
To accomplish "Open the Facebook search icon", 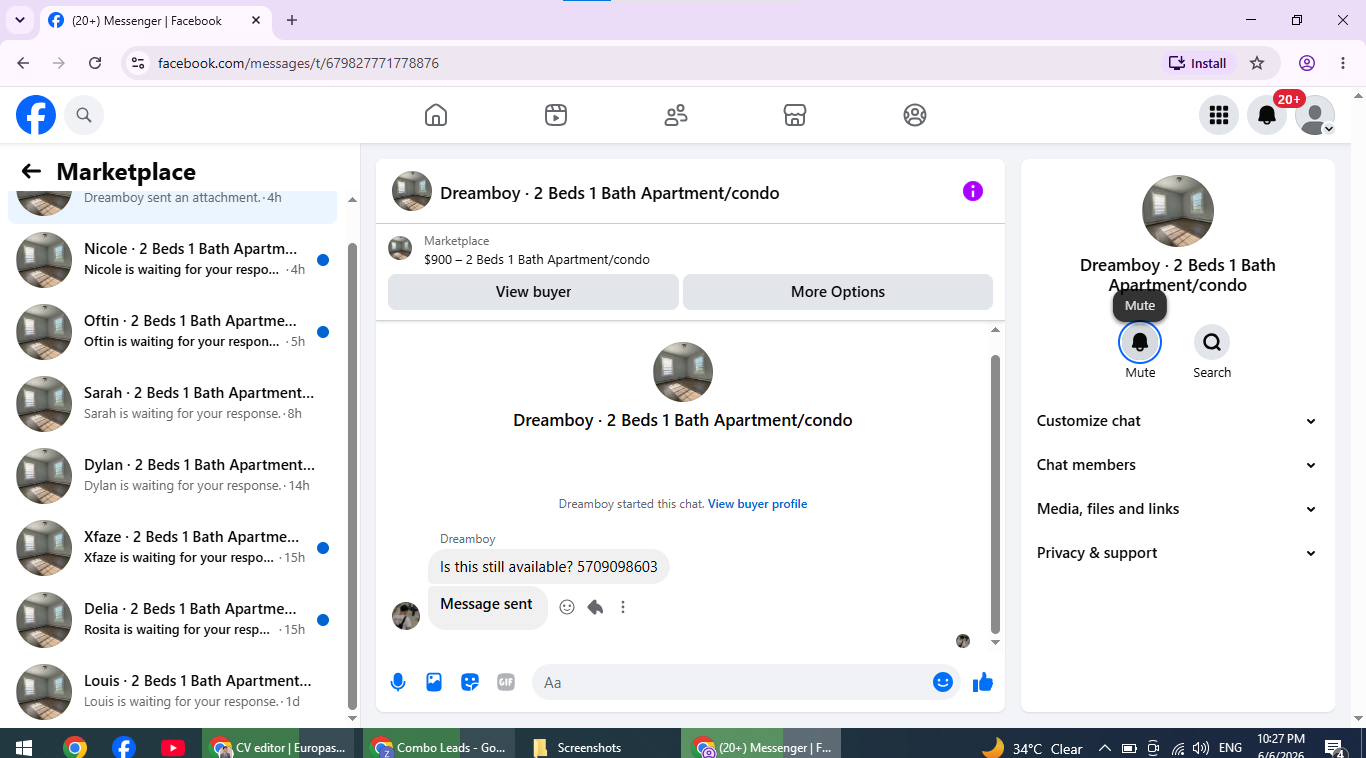I will 84,116.
